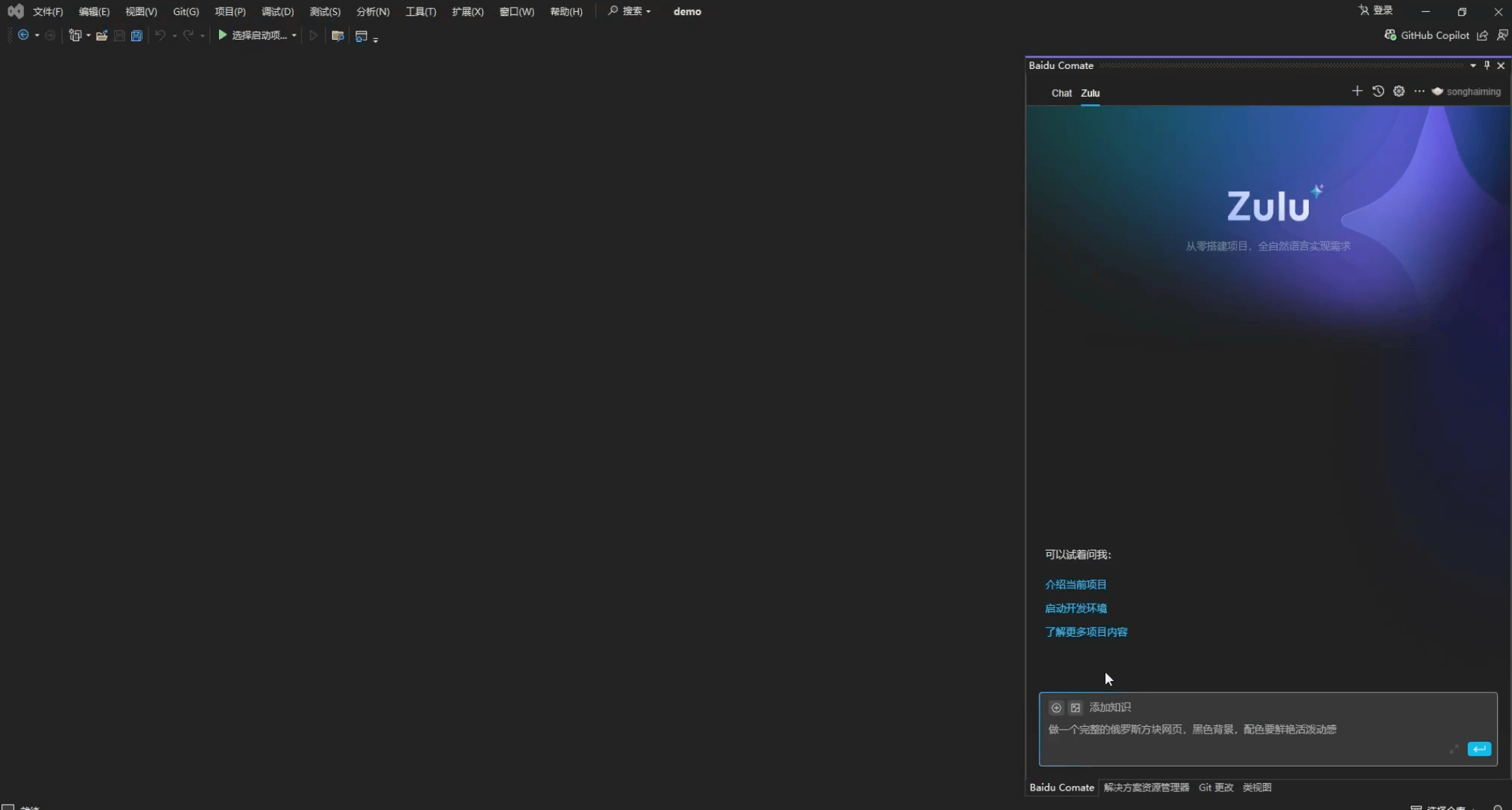Click the 介绍当前项目 suggestion link
This screenshot has width=1512, height=810.
1075,584
